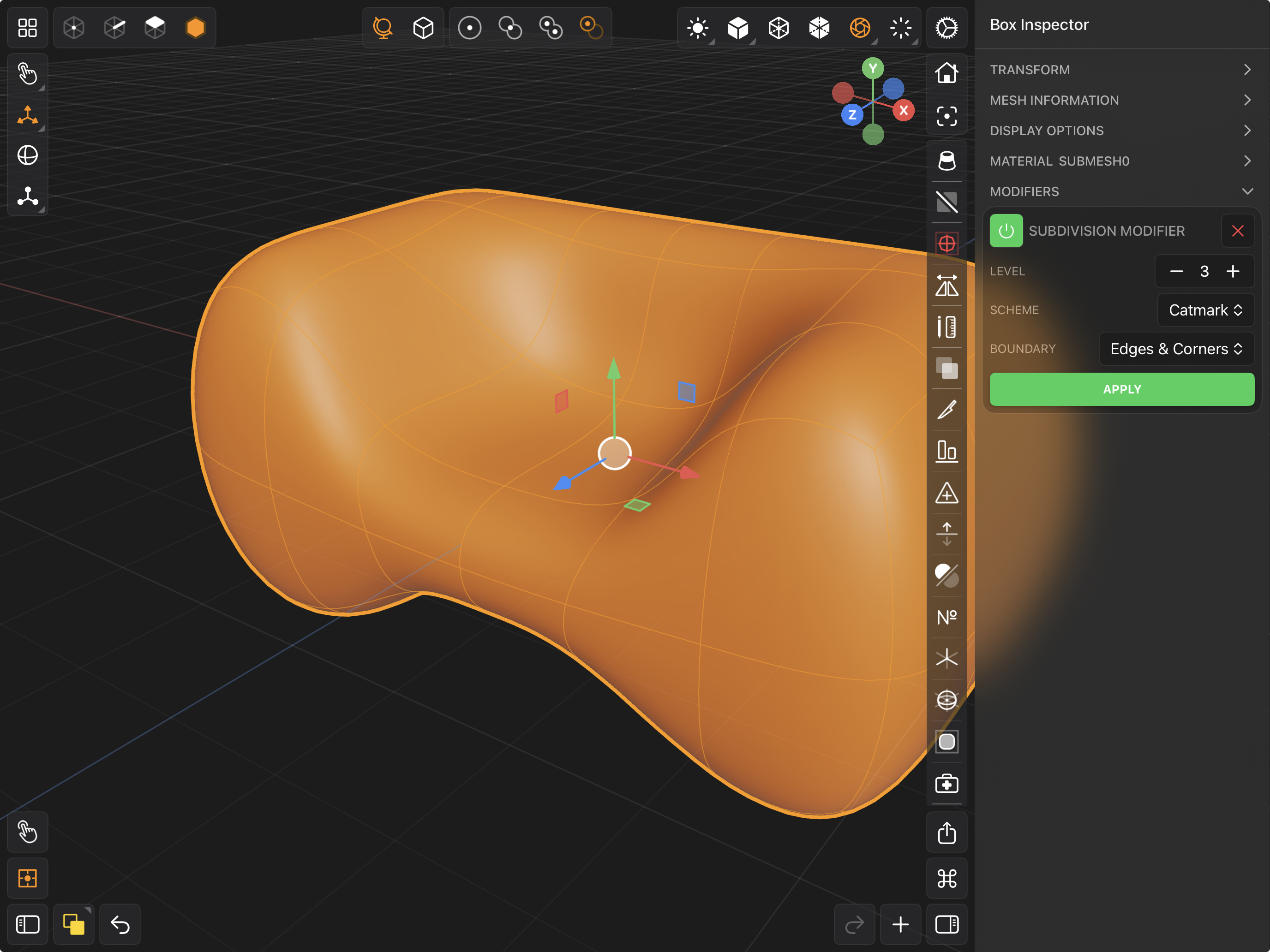Screen dimensions: 1270x952
Task: Toggle the right inspector panel
Action: coord(946,924)
